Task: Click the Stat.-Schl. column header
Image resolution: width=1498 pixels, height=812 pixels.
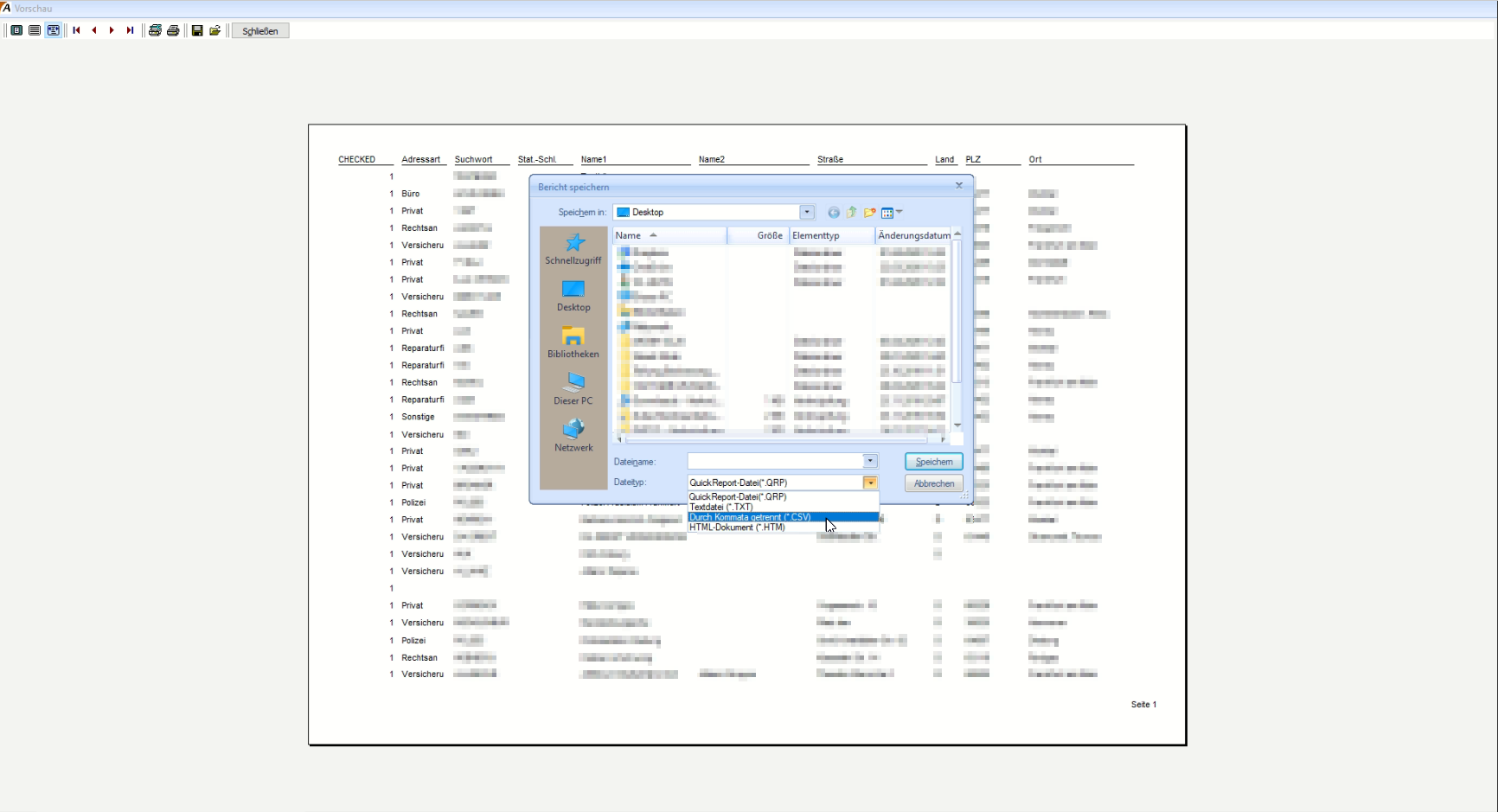Action: [x=537, y=159]
